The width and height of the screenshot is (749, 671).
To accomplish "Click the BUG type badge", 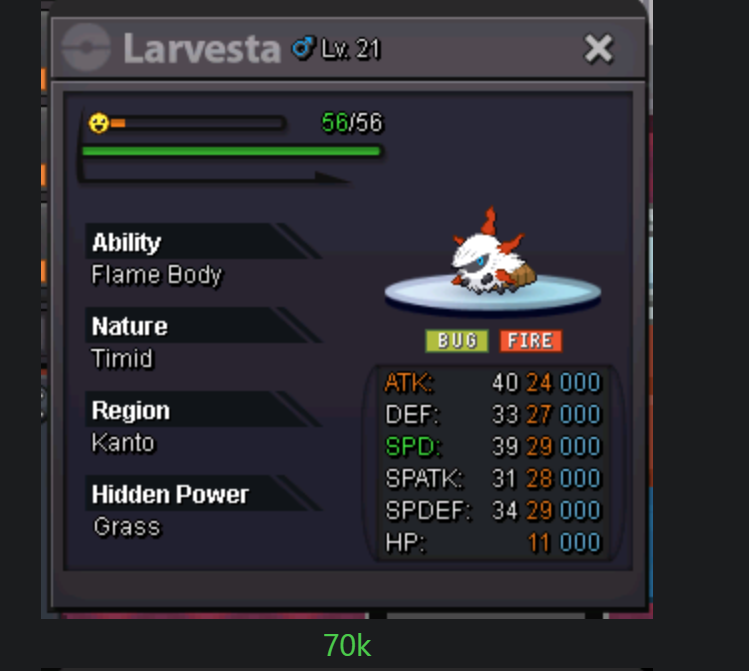I will (x=457, y=341).
